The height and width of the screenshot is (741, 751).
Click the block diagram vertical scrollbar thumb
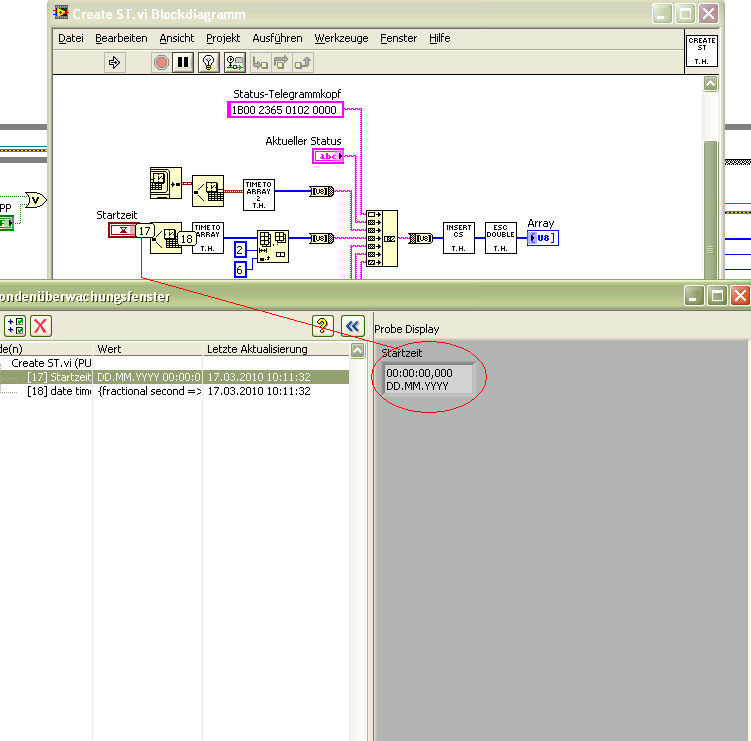pos(710,209)
